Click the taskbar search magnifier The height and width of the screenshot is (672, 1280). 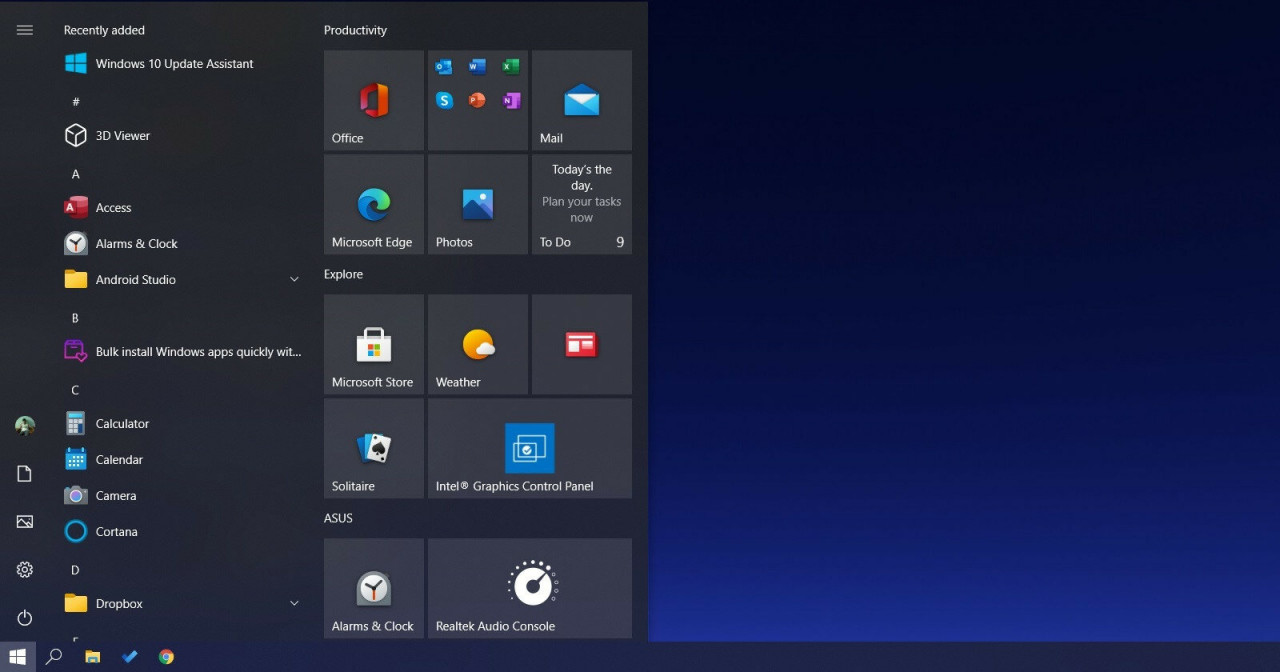54,657
